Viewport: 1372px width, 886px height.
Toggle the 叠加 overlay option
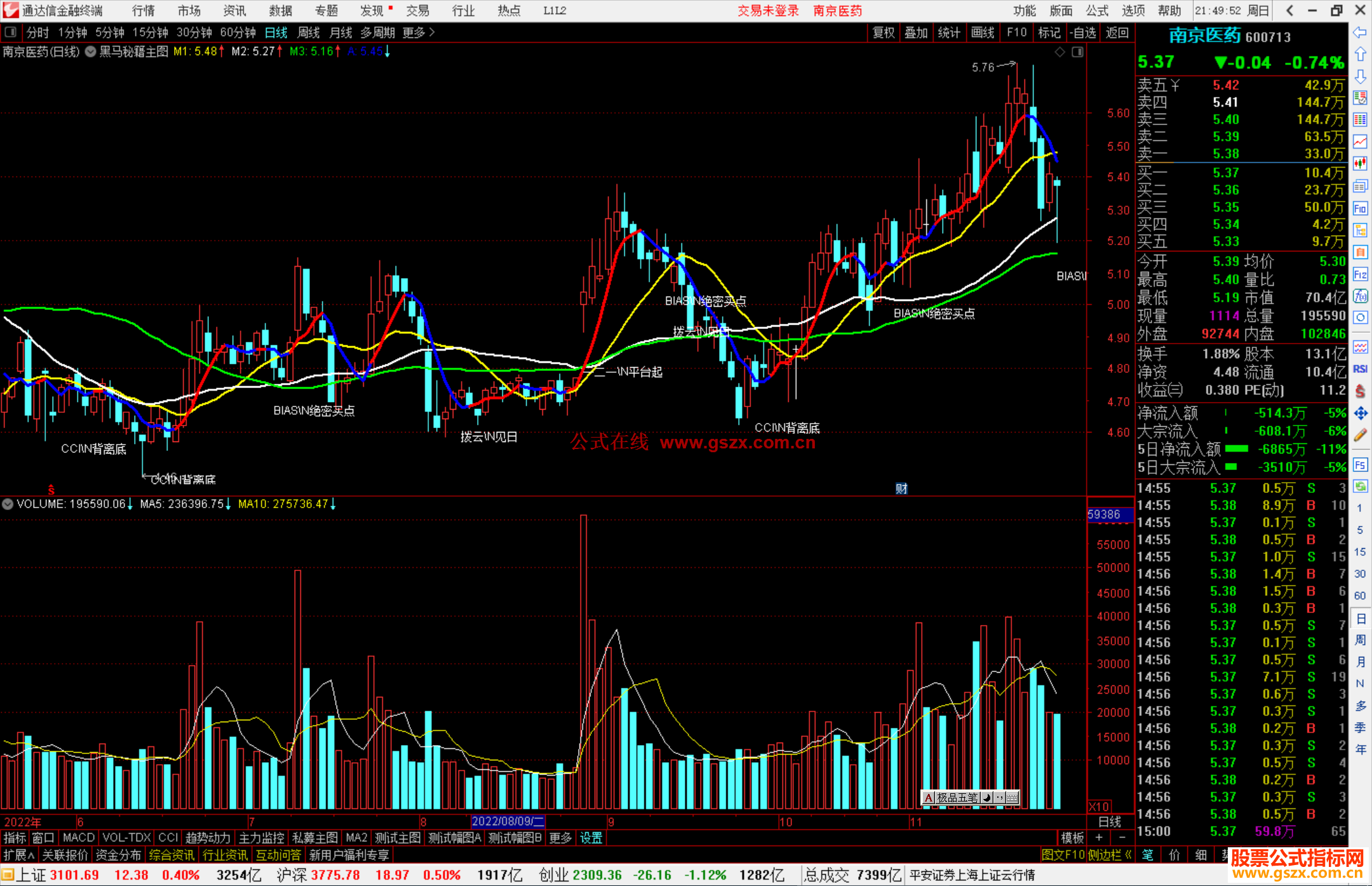pyautogui.click(x=916, y=32)
